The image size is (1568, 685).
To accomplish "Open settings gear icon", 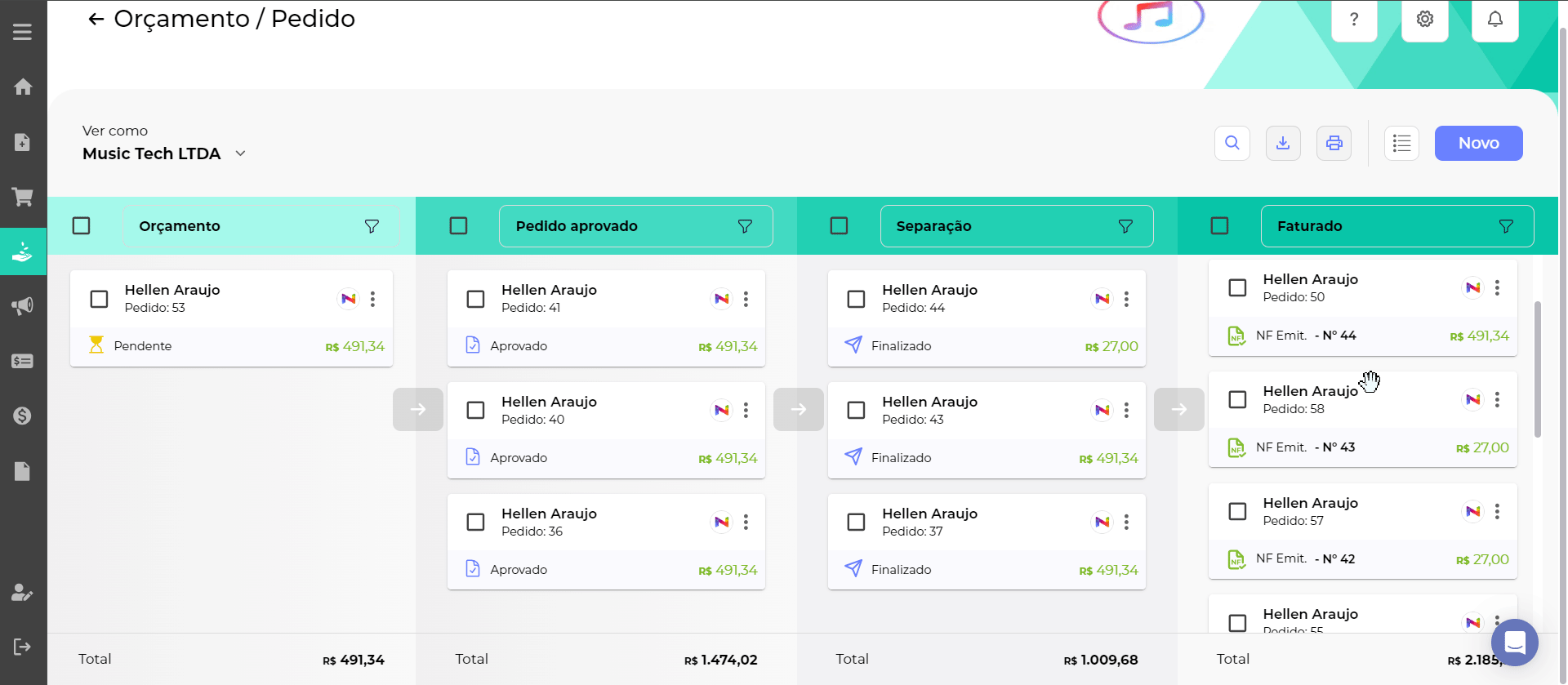I will click(x=1424, y=20).
